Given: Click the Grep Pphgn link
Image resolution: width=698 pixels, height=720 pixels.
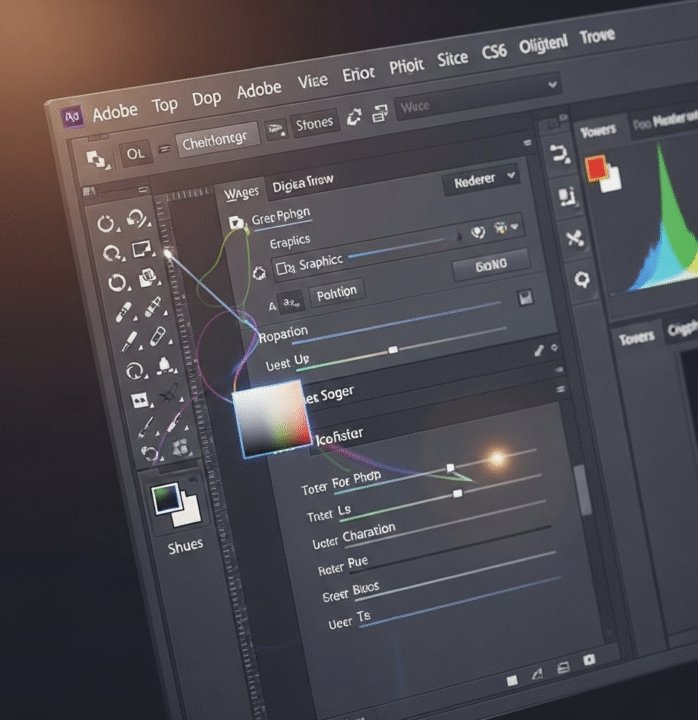Looking at the screenshot, I should pos(281,216).
